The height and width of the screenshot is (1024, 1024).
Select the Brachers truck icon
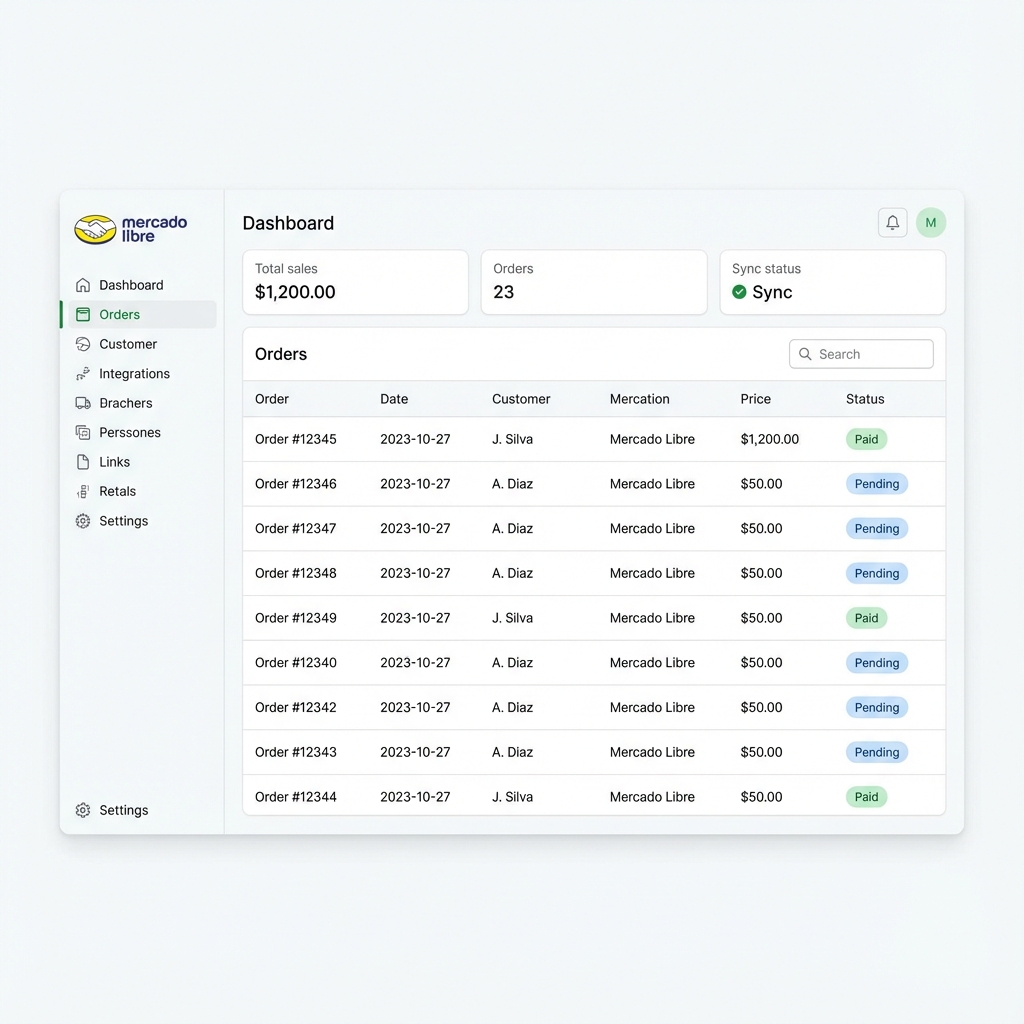coord(83,403)
